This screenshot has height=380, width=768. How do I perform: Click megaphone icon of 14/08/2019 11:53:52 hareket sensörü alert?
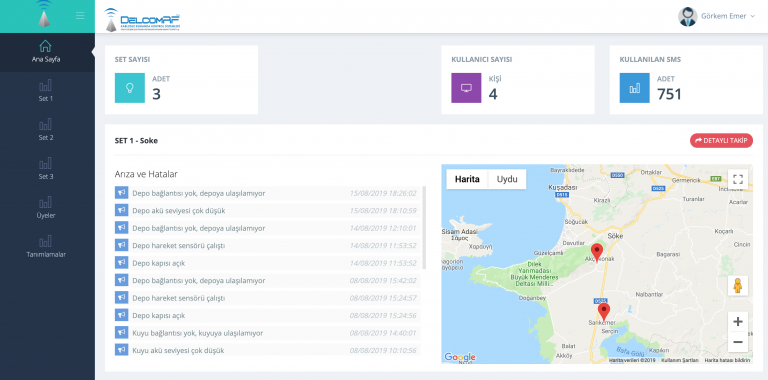[x=121, y=245]
